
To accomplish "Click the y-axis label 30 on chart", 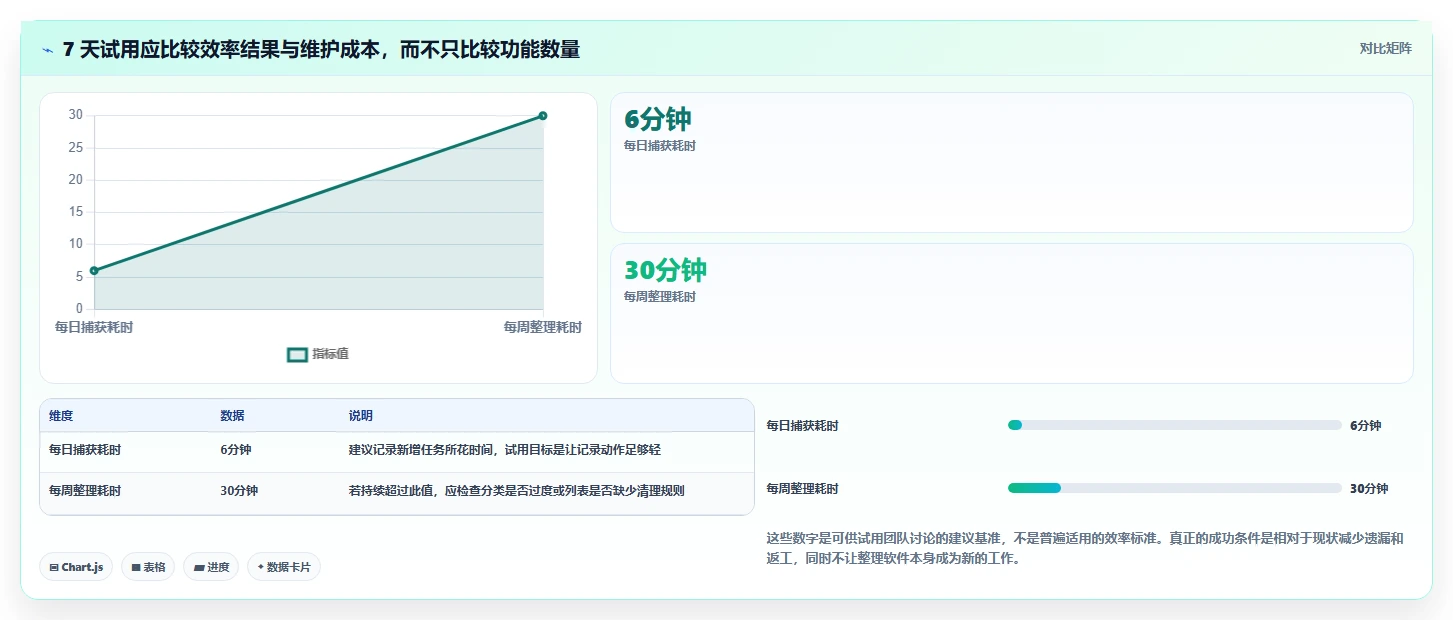I will point(75,115).
